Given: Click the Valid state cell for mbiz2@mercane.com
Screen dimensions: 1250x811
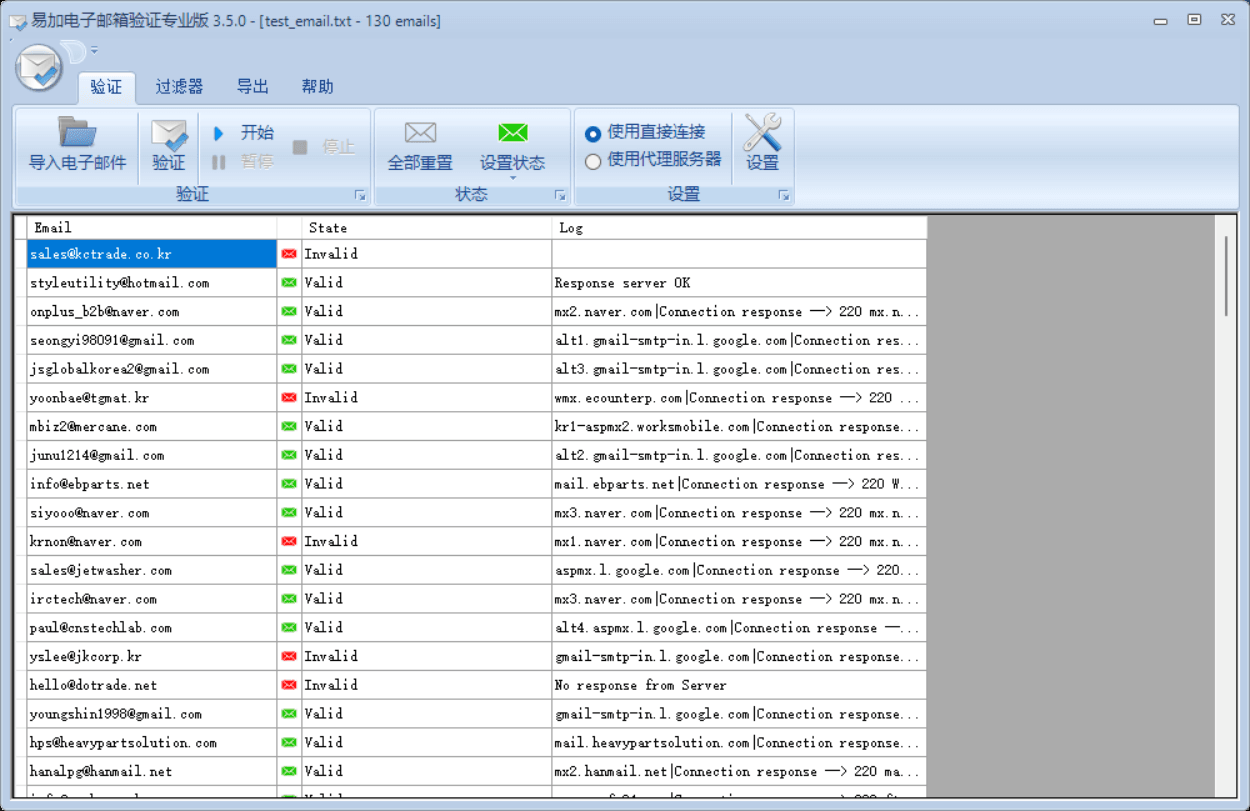Looking at the screenshot, I should pos(427,427).
